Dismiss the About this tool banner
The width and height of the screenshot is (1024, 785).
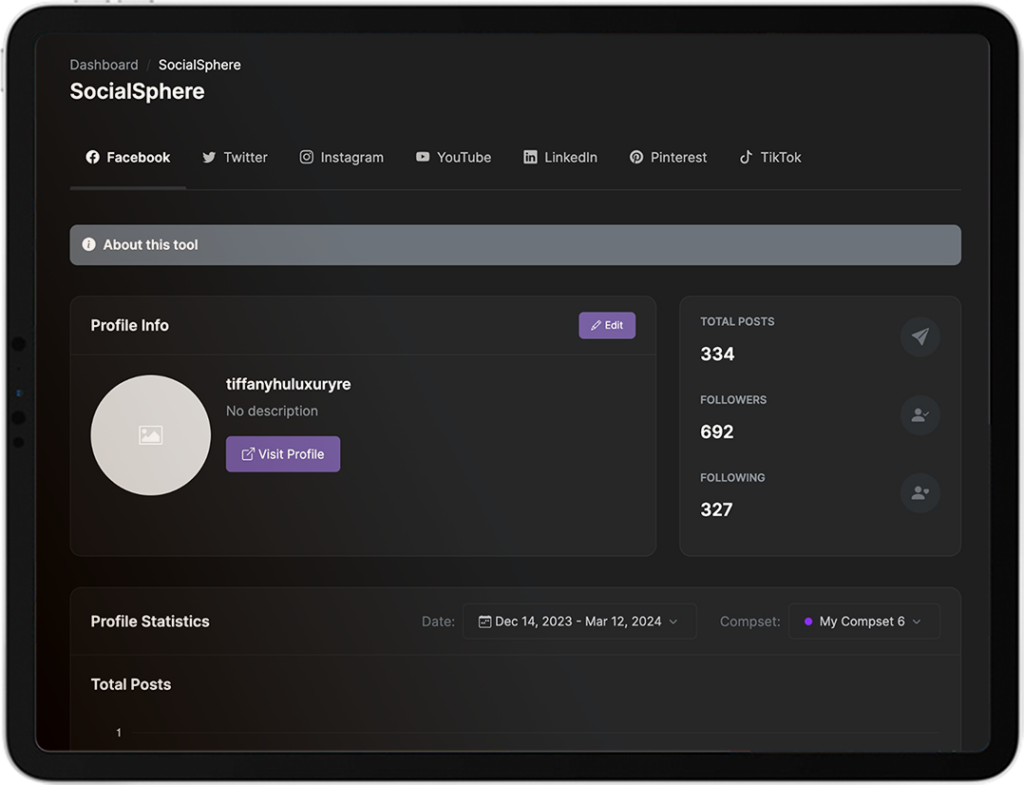(515, 244)
